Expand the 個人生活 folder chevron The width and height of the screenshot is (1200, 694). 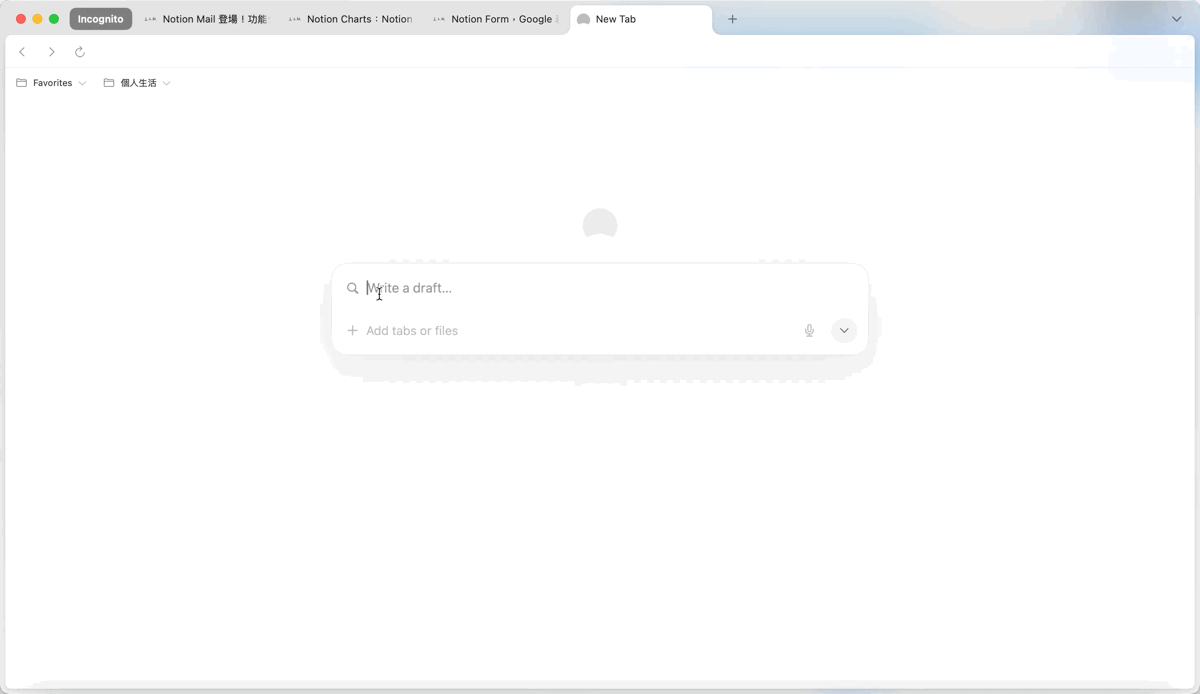tap(166, 83)
